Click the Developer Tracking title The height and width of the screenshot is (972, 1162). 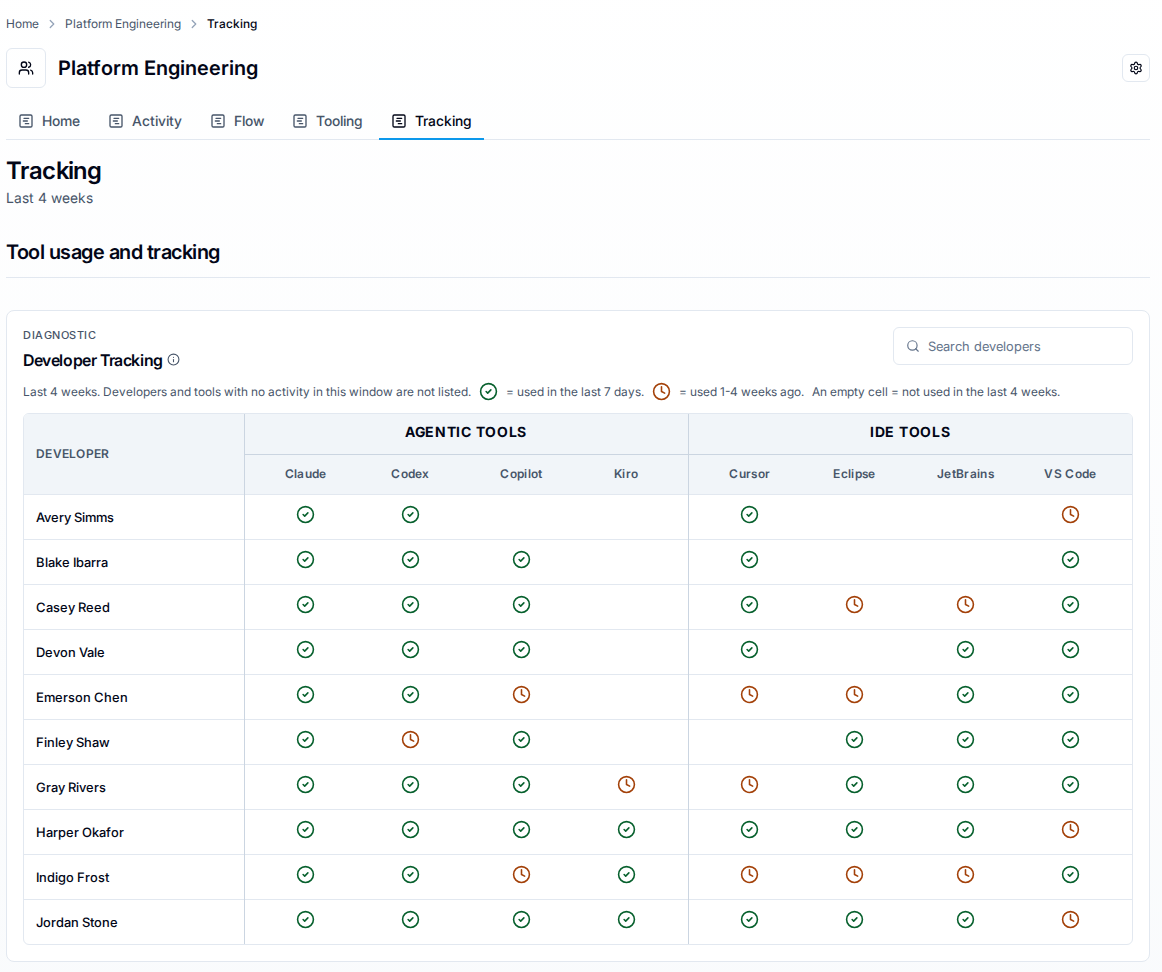tap(93, 361)
